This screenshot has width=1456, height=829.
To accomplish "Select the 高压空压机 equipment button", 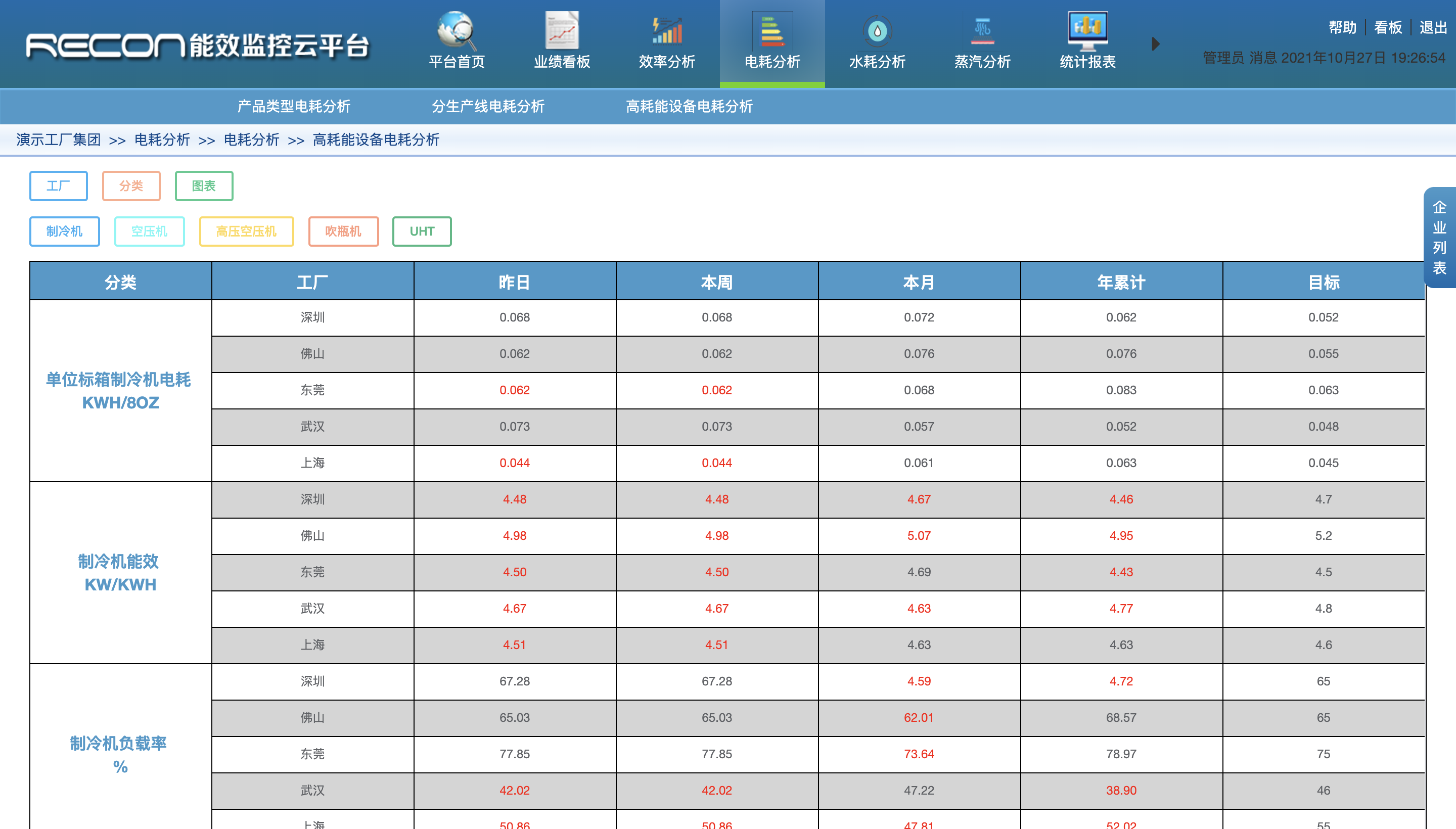I will click(246, 231).
